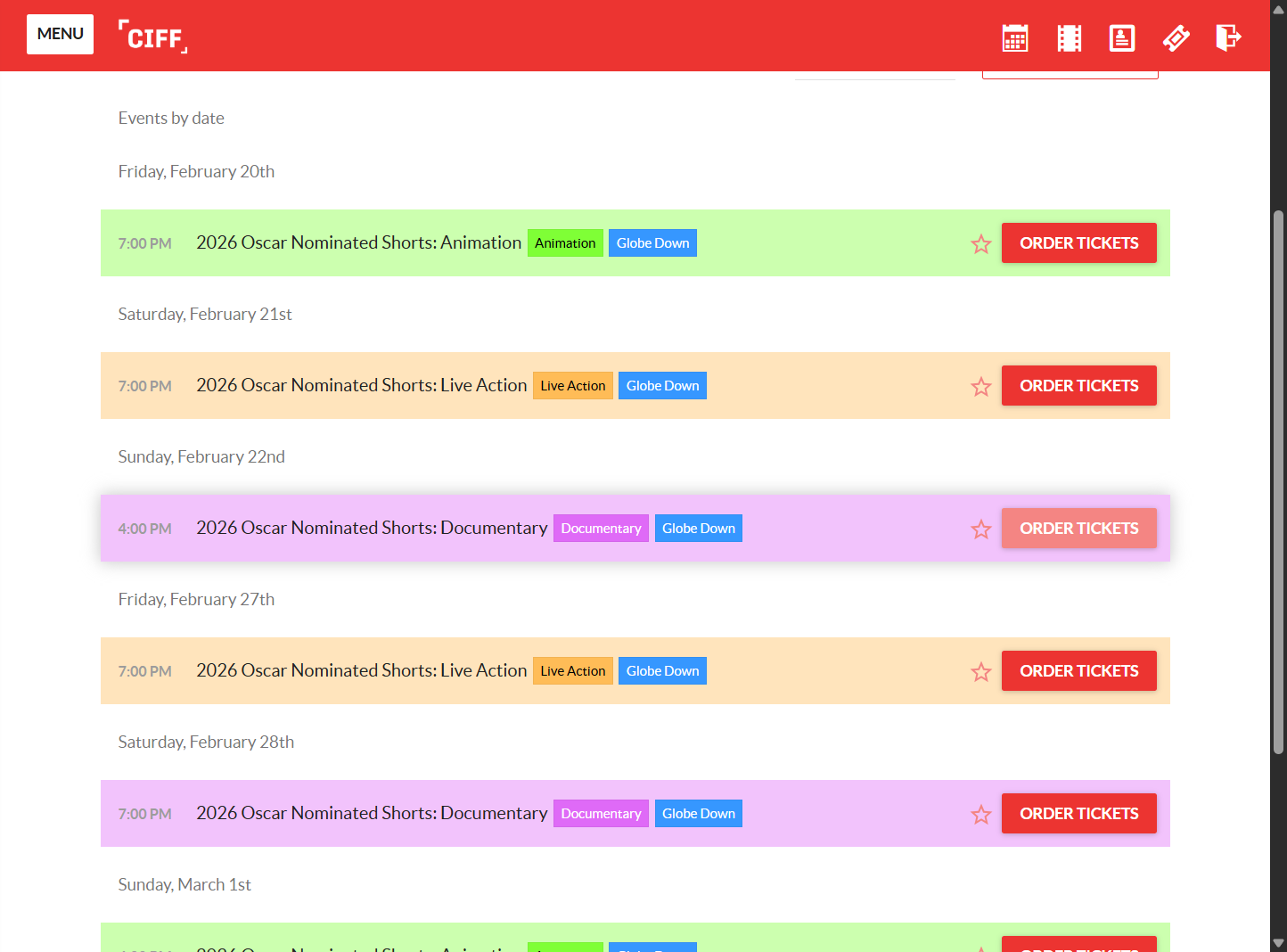
Task: Click the scrollbar down arrow
Action: [1278, 943]
